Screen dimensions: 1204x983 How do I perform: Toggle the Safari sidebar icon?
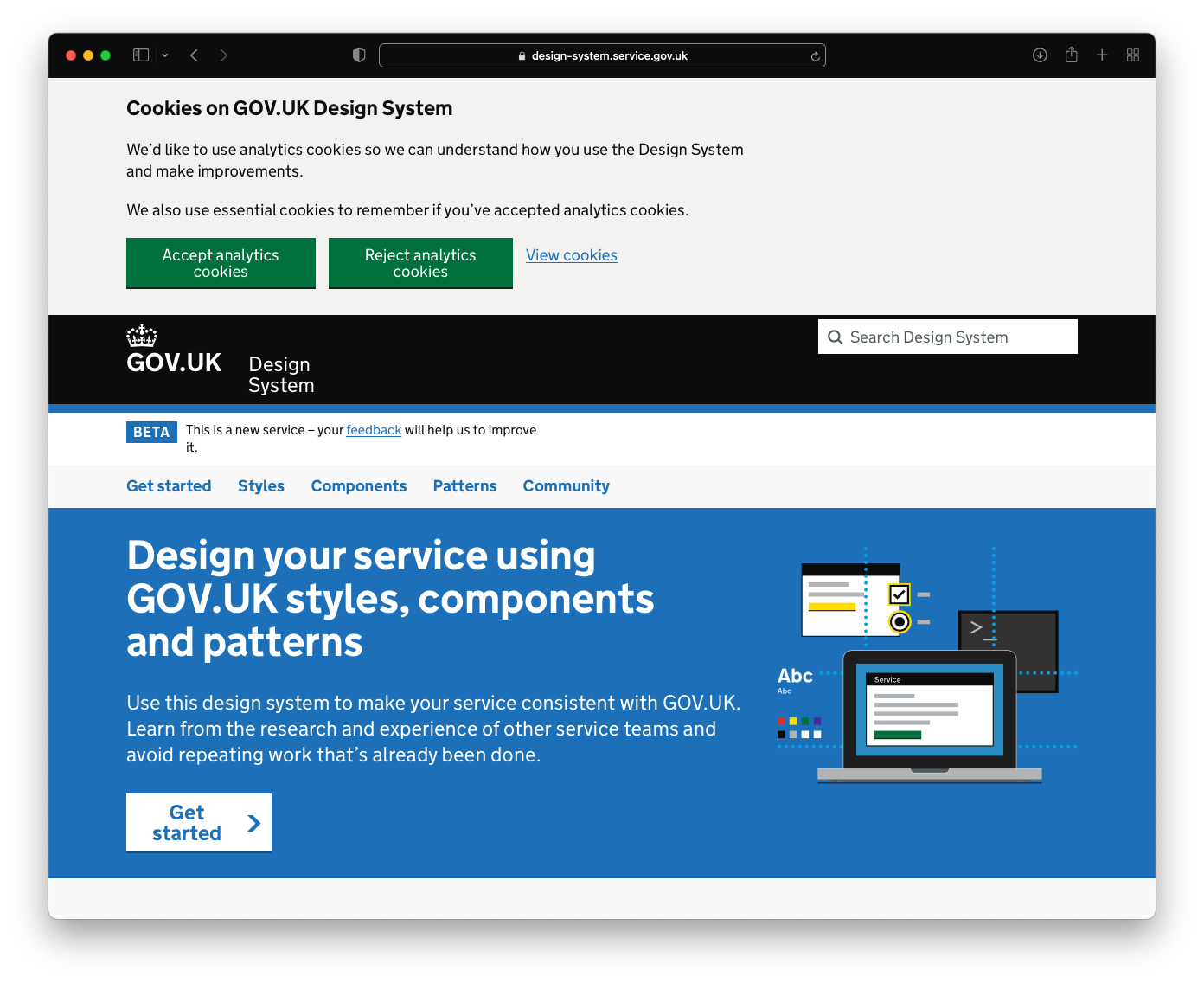[x=141, y=55]
